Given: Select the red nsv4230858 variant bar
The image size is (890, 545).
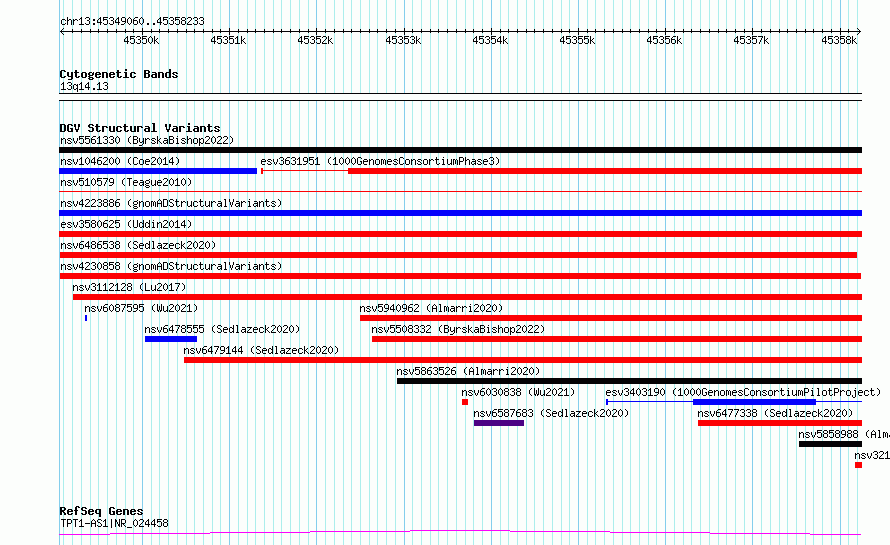Looking at the screenshot, I should (460, 276).
